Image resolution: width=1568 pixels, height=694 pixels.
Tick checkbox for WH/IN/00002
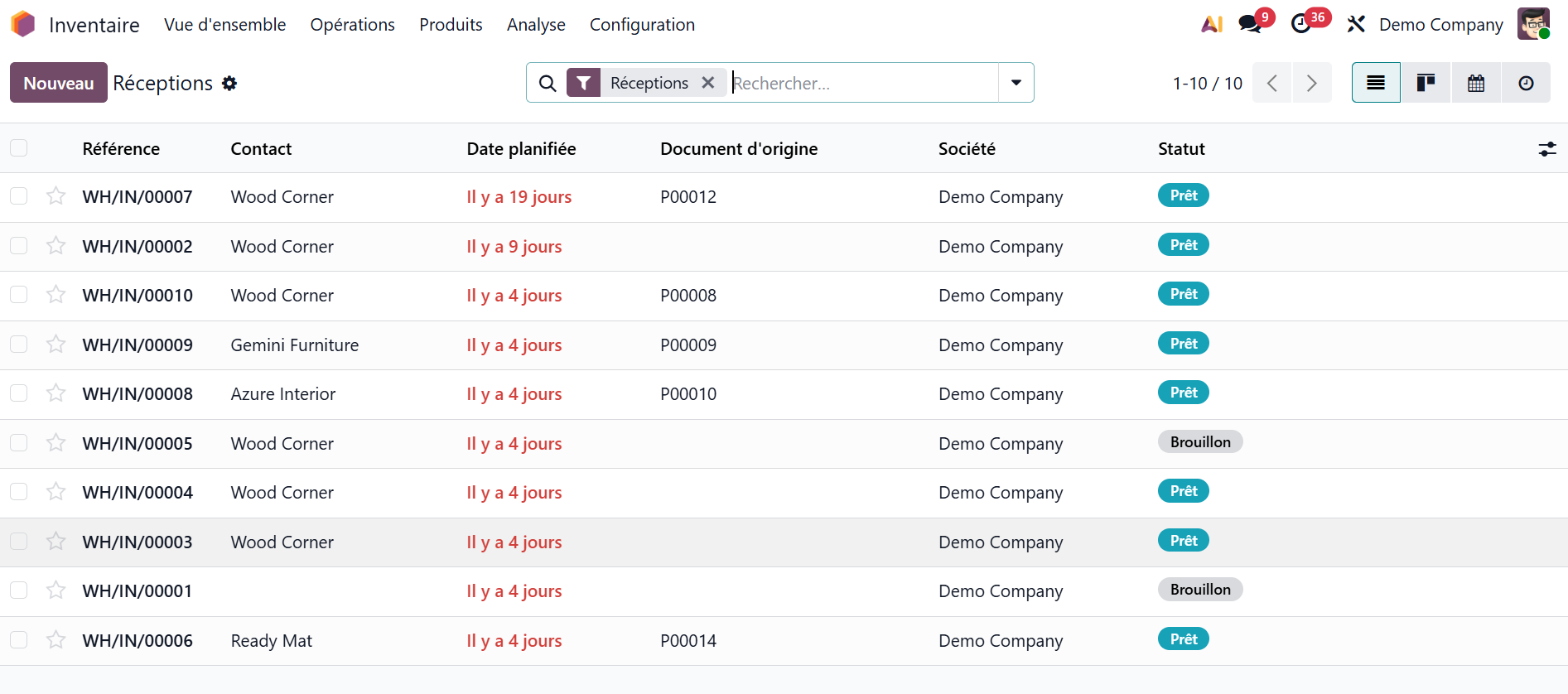click(x=18, y=246)
